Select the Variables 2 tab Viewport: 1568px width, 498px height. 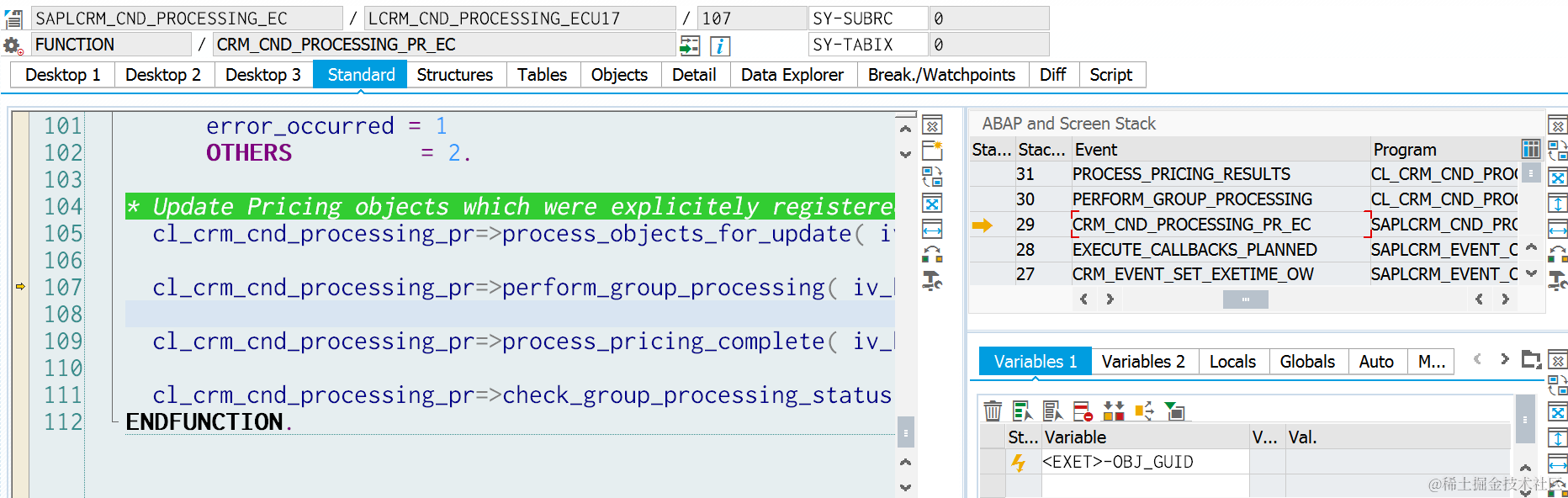click(1143, 362)
